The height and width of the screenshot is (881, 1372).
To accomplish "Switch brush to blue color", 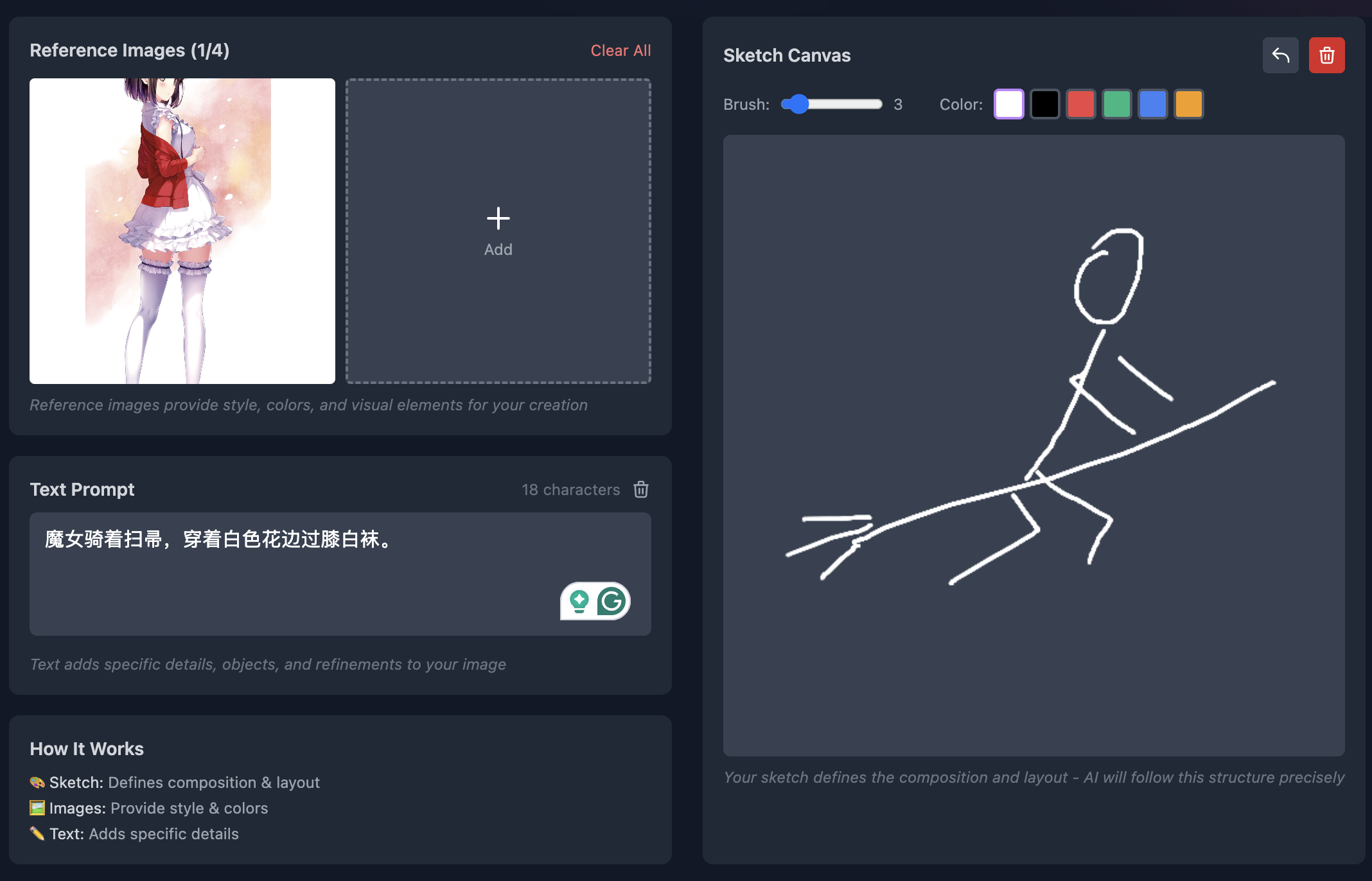I will click(x=1152, y=104).
